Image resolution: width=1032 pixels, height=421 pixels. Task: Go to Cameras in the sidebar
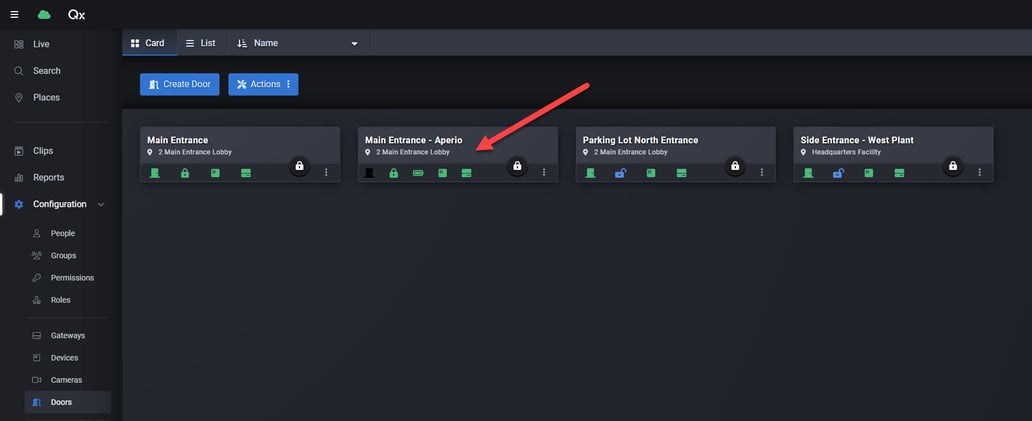pyautogui.click(x=66, y=380)
